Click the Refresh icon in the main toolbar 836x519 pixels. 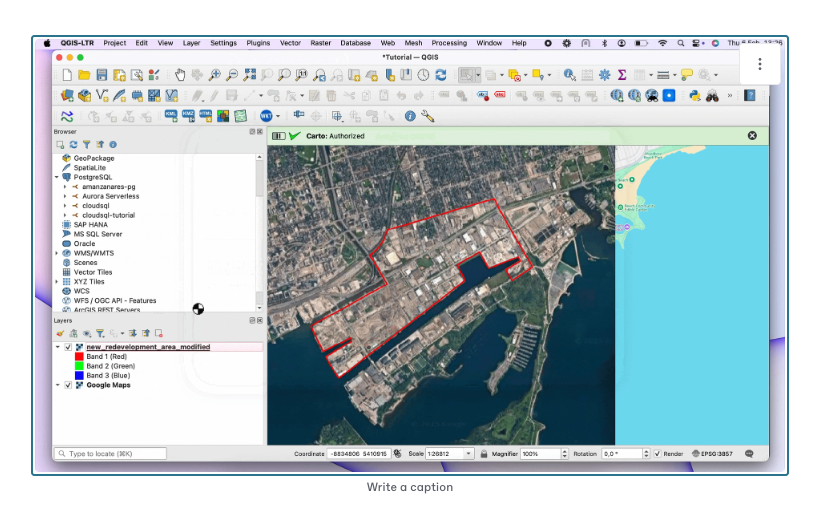click(x=441, y=75)
